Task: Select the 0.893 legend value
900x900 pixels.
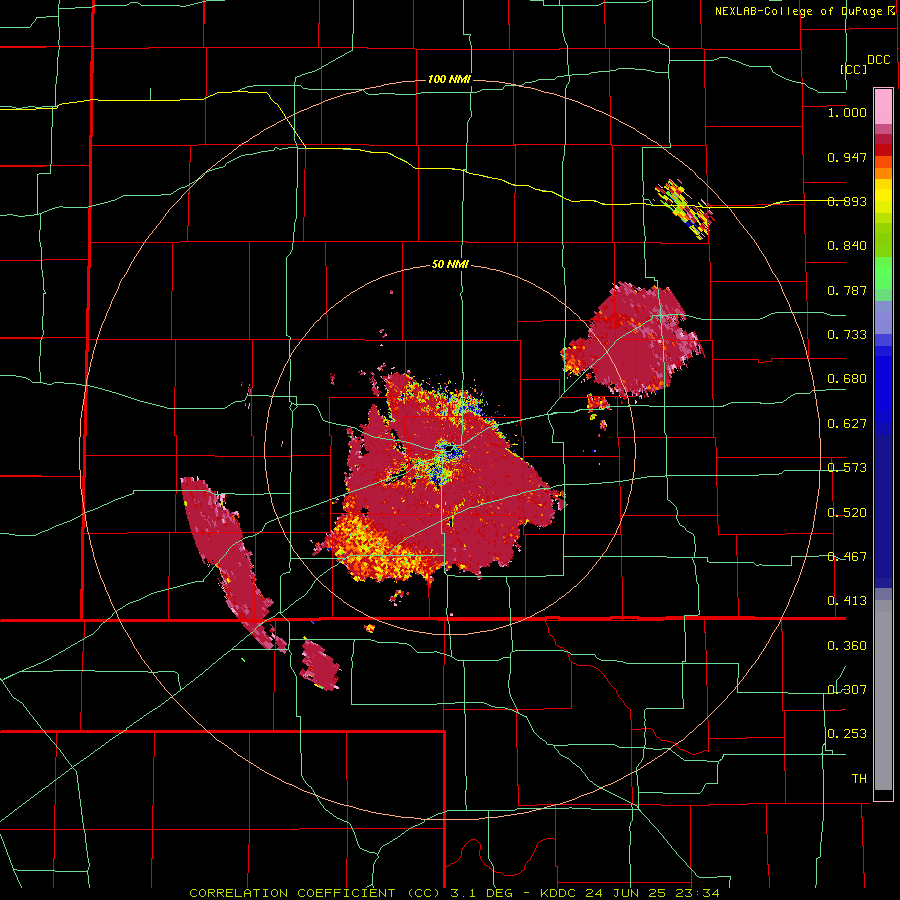Action: point(847,201)
